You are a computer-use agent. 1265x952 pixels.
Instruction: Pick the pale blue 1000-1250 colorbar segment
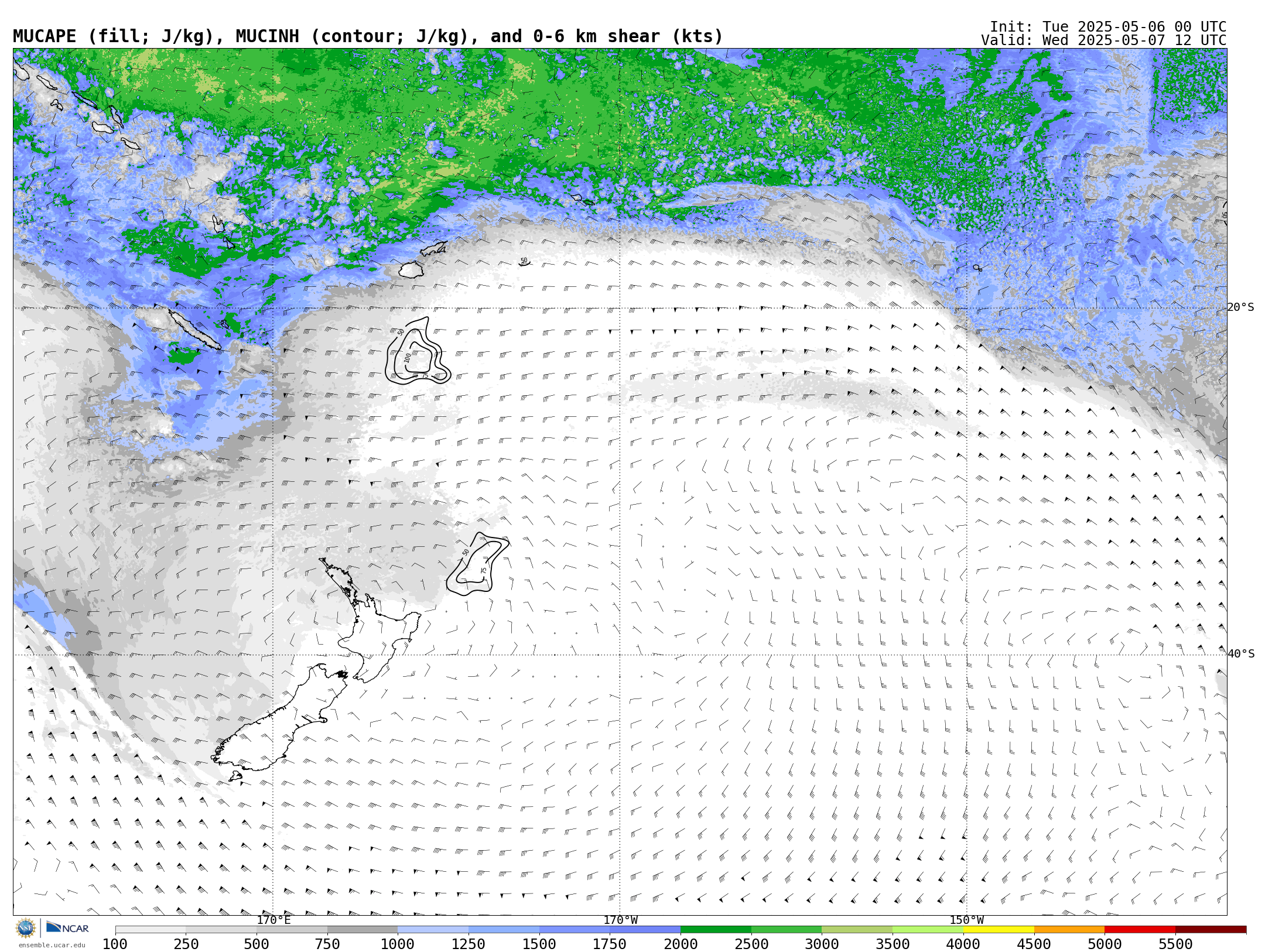point(433,930)
